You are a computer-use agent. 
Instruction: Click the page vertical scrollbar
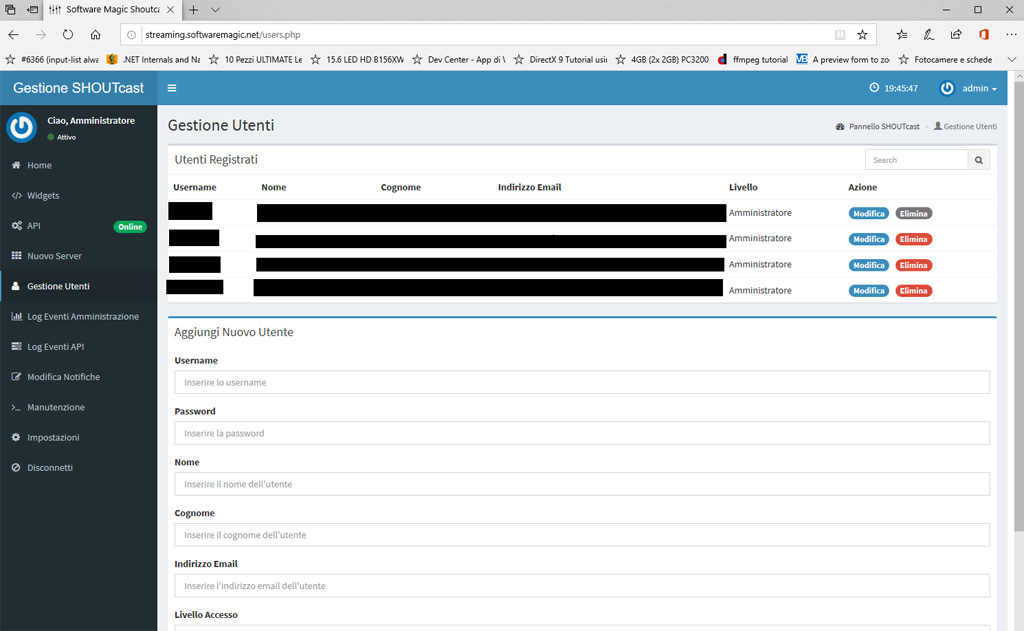click(x=1019, y=306)
